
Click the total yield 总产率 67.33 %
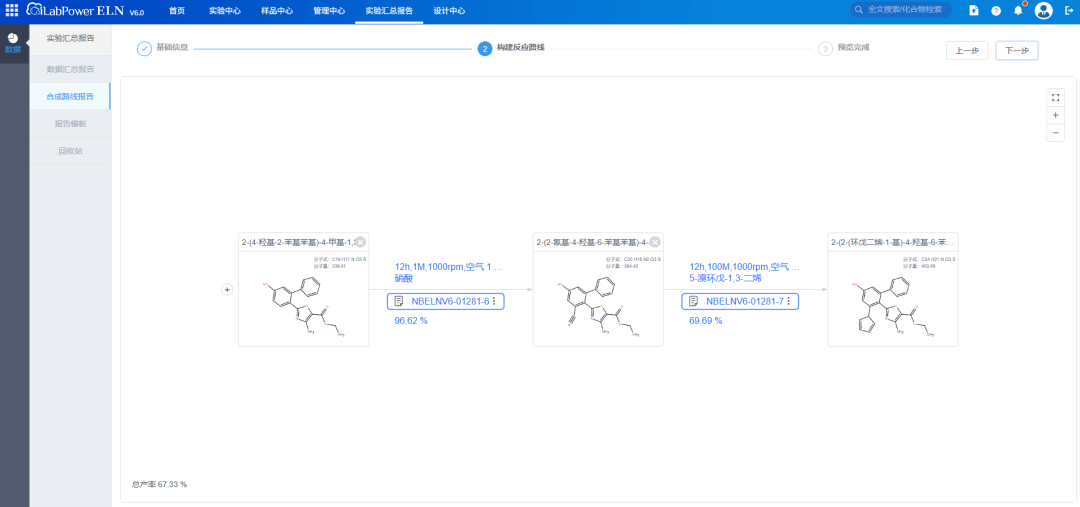(159, 484)
